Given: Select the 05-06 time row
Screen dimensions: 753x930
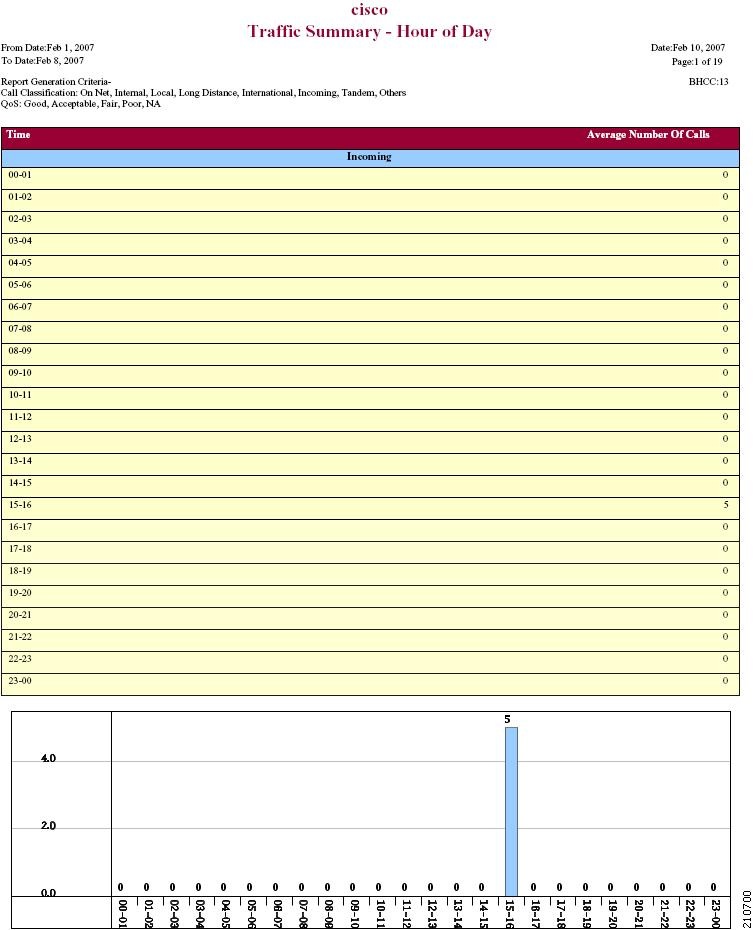Looking at the screenshot, I should coord(370,288).
